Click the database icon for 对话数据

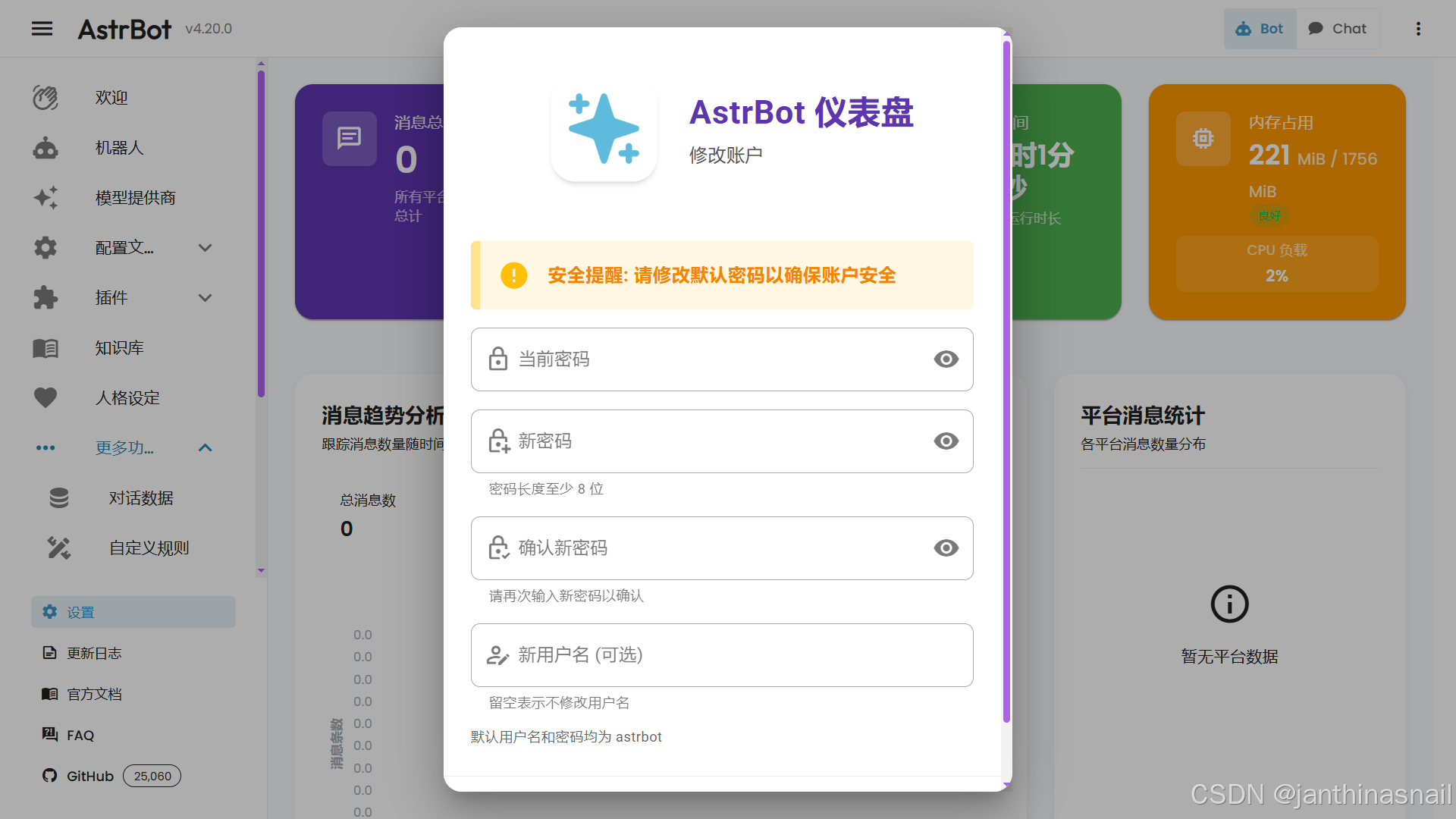59,498
